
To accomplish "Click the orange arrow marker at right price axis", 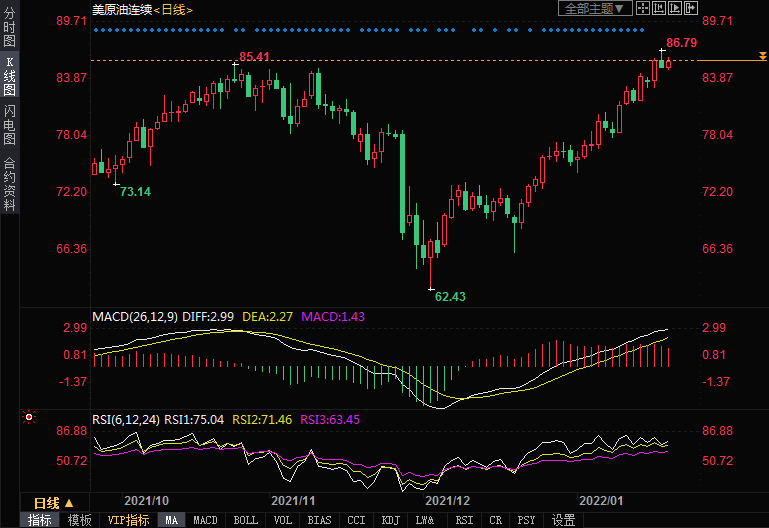I will point(762,61).
